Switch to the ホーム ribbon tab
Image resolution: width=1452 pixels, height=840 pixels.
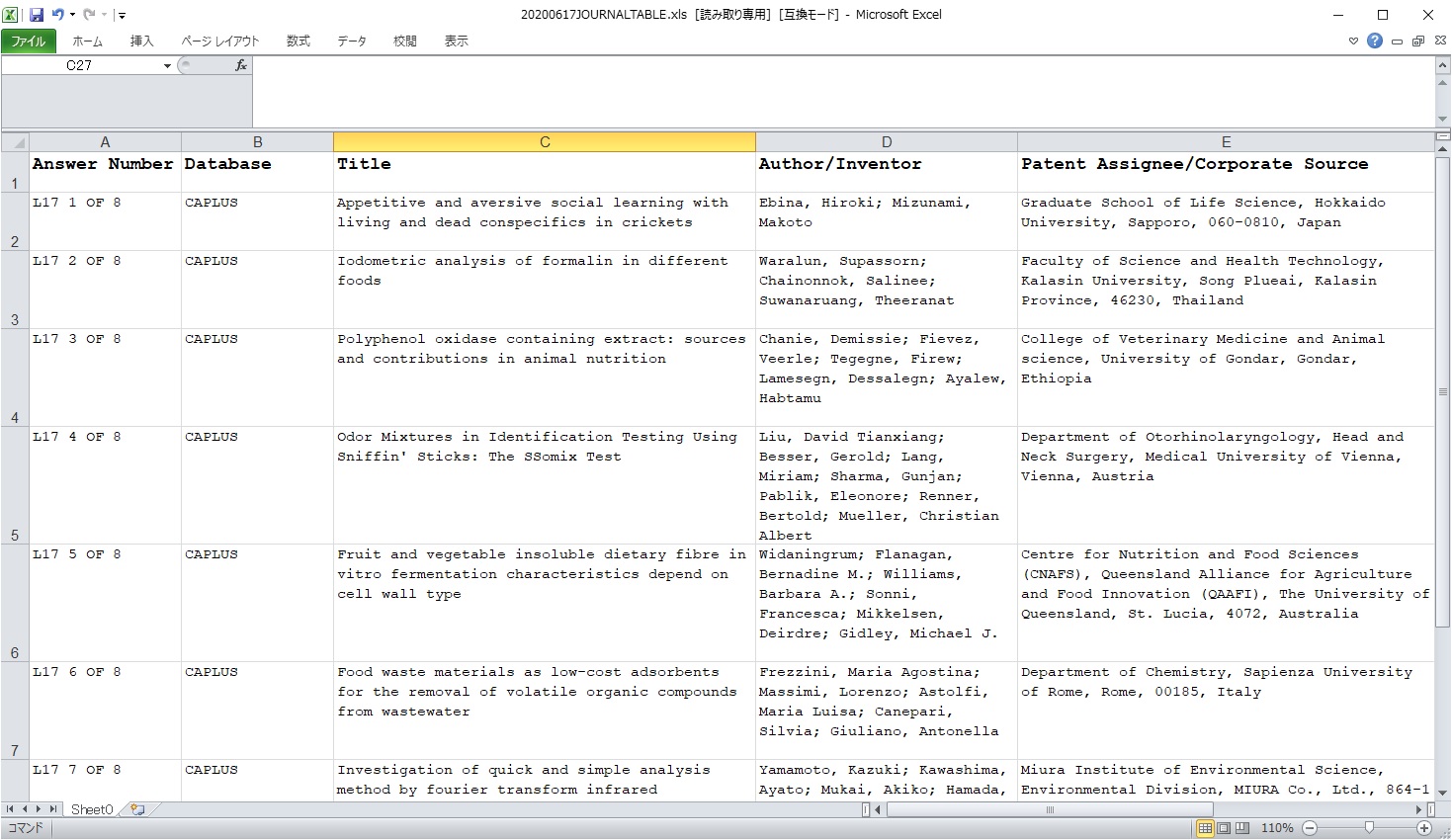coord(87,41)
